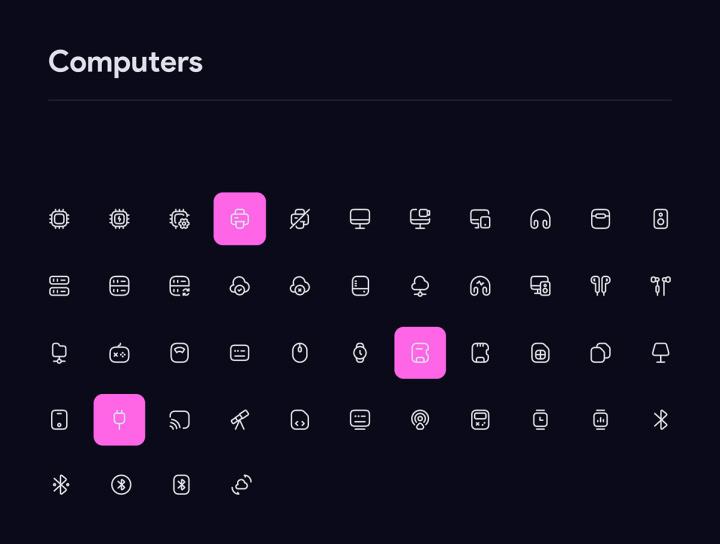Pick the game controller icon
This screenshot has width=720, height=544.
click(120, 353)
